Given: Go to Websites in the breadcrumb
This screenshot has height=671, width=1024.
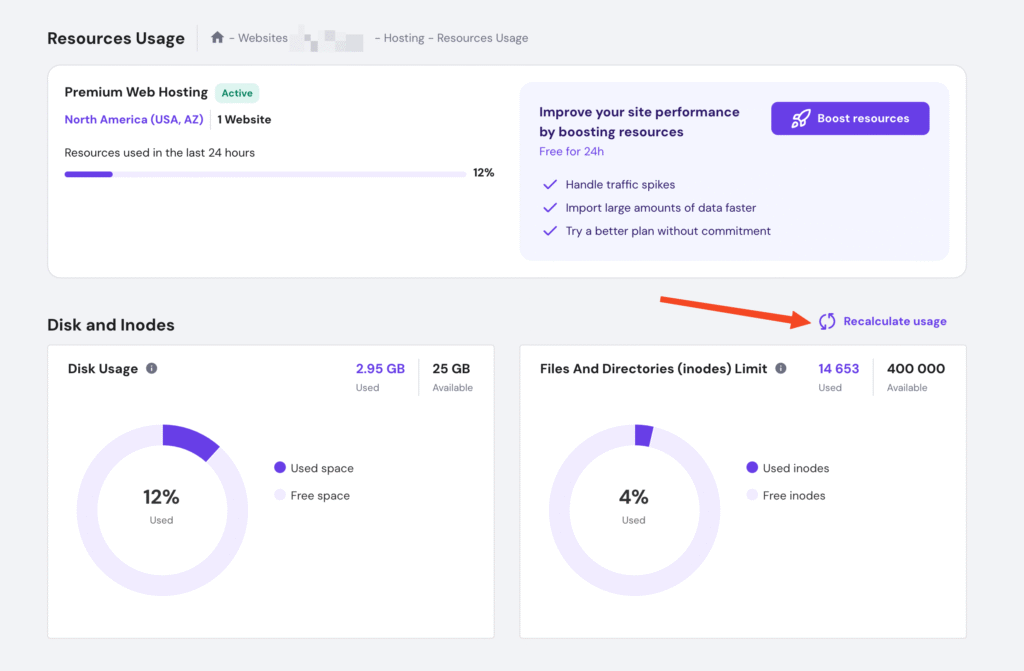Looking at the screenshot, I should point(262,38).
